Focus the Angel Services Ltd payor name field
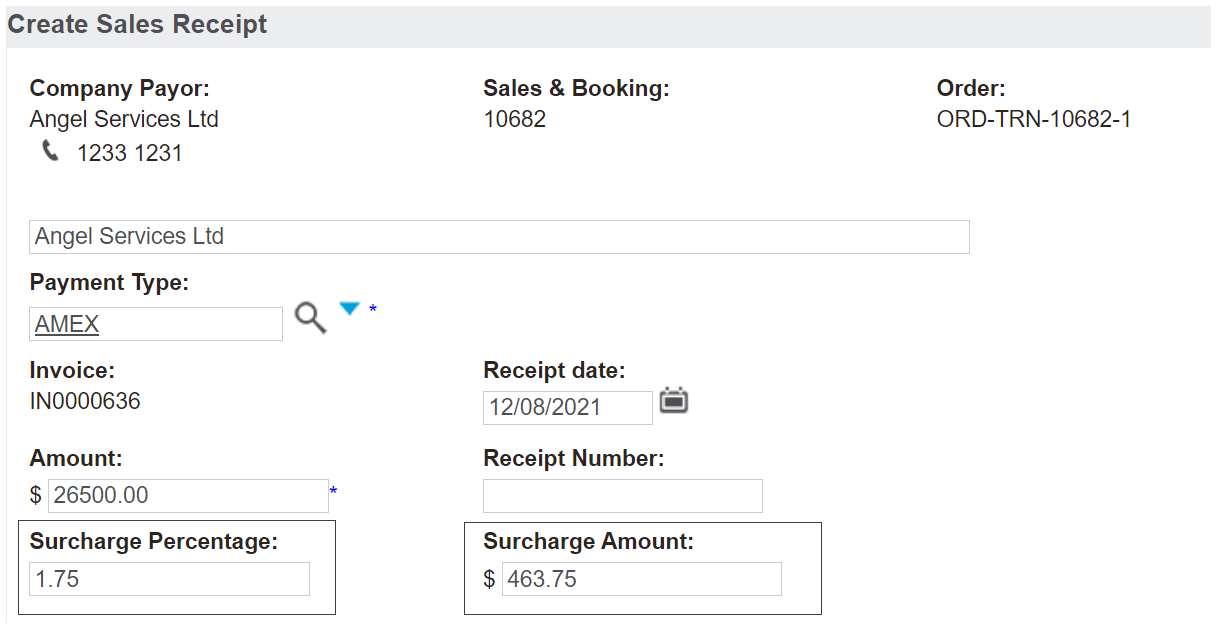1217x629 pixels. (499, 237)
